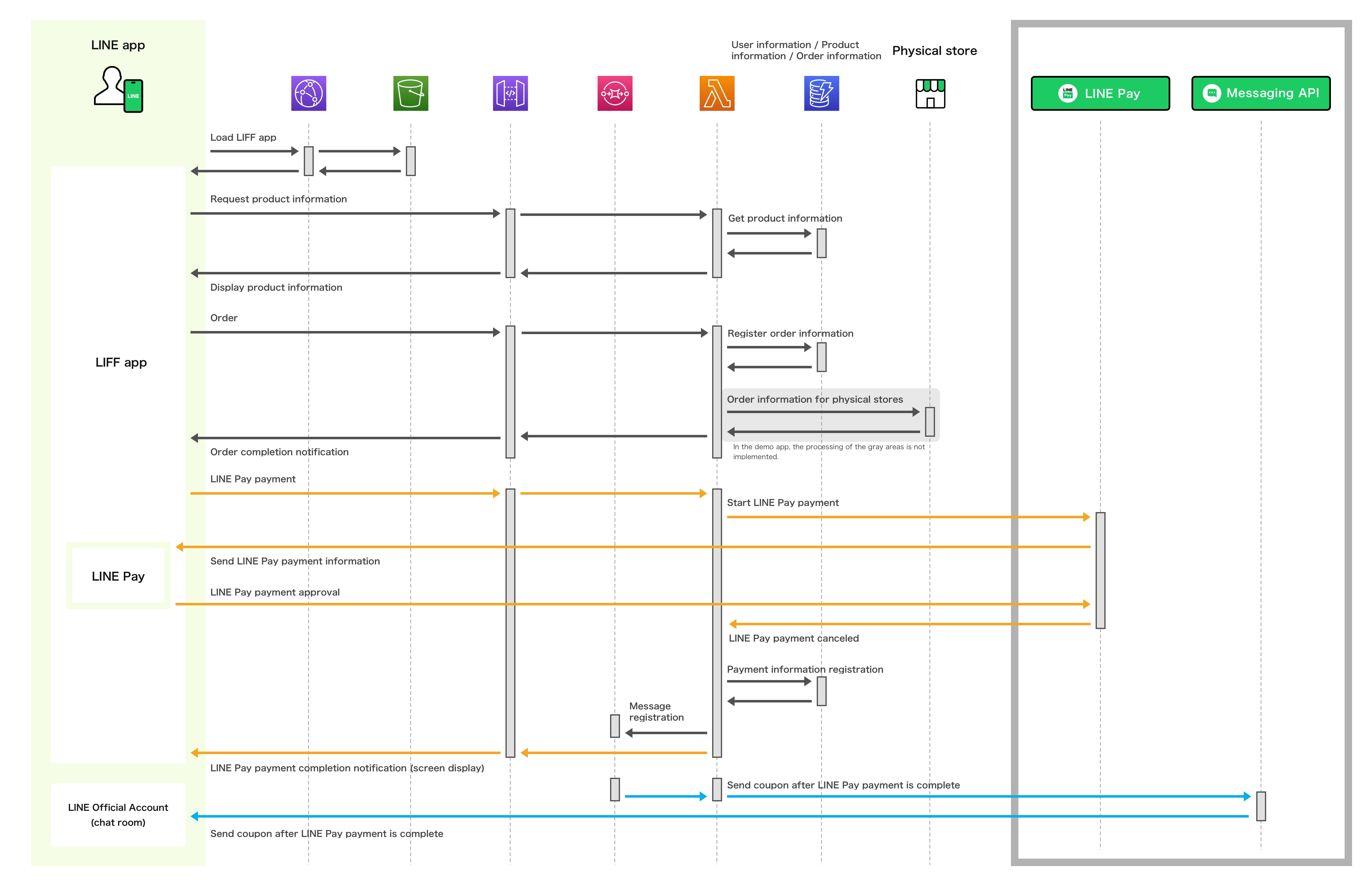Click the blue DynamoDB database icon
Viewport: 1372px width, 886px height.
[821, 93]
